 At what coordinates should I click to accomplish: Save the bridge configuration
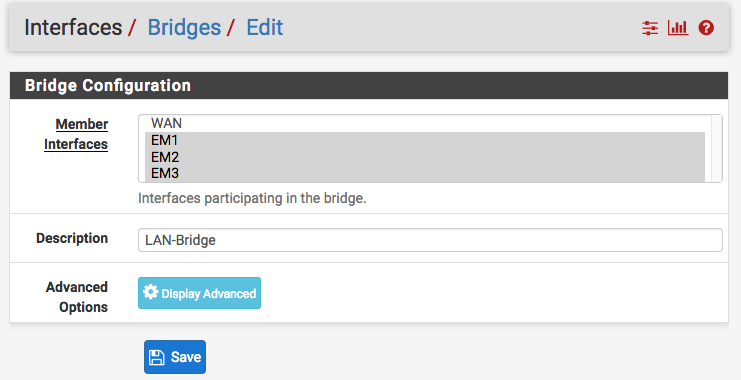(175, 357)
